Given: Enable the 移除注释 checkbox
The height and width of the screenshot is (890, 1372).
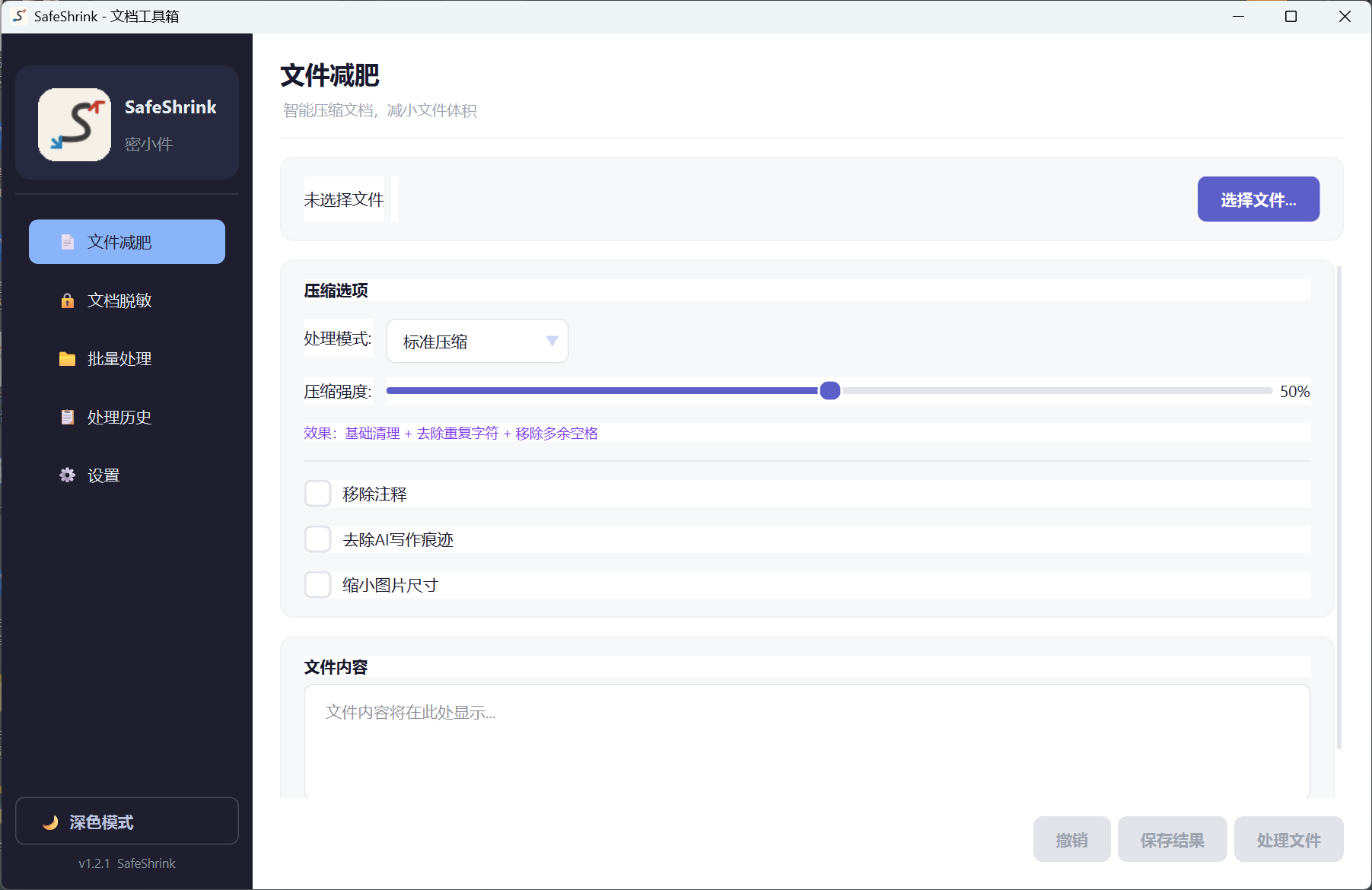Looking at the screenshot, I should pyautogui.click(x=318, y=494).
